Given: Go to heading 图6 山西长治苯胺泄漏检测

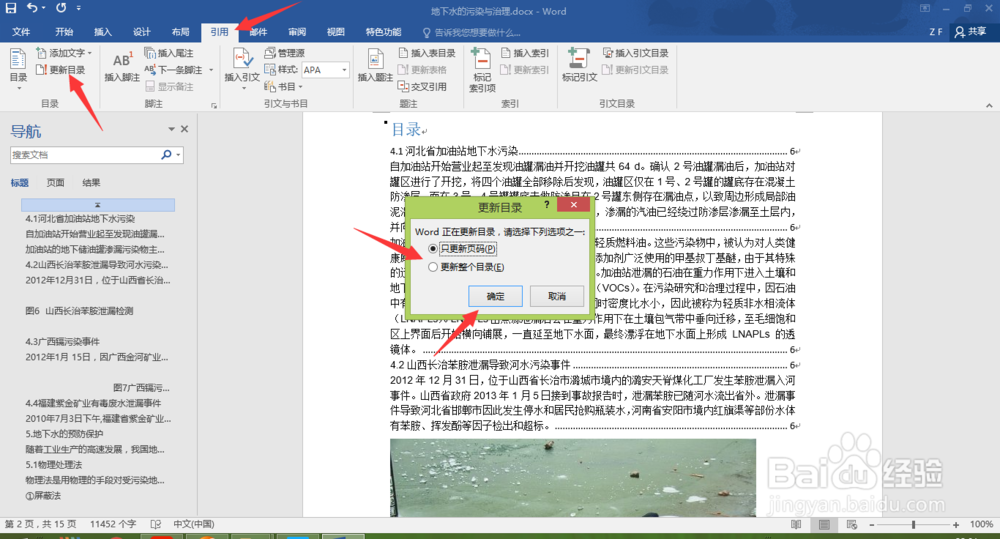Looking at the screenshot, I should (79, 311).
